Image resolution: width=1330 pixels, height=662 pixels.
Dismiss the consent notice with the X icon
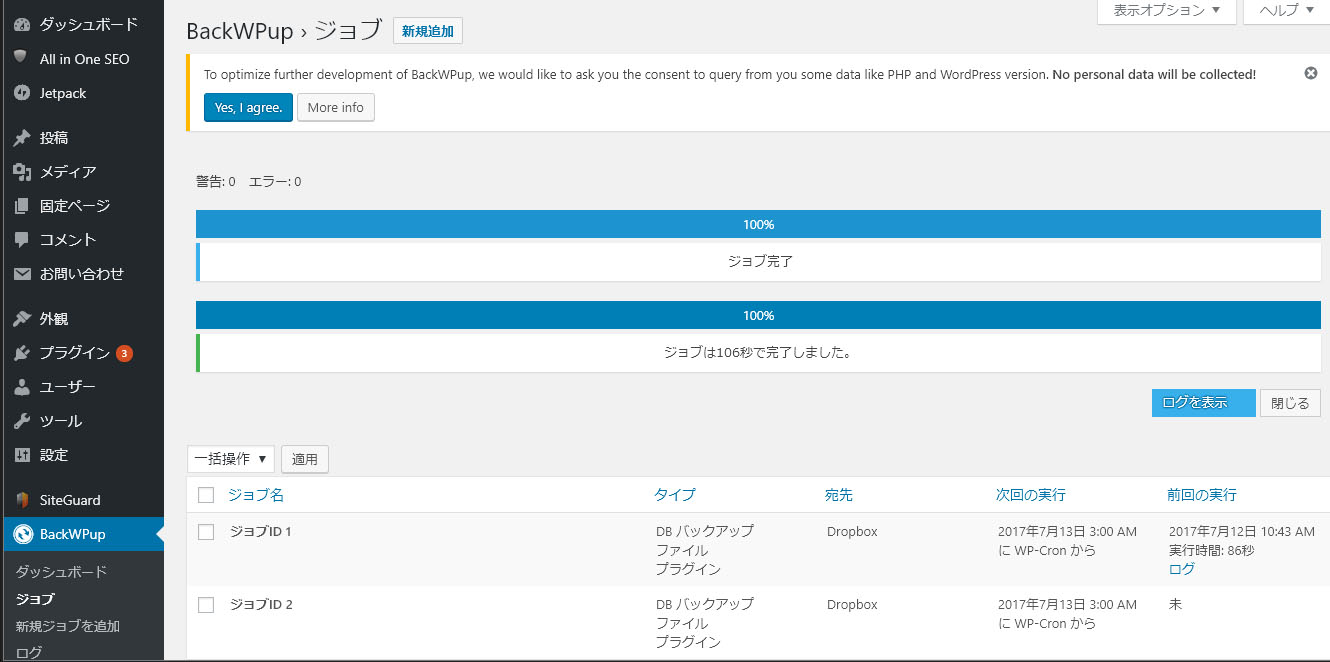pyautogui.click(x=1311, y=73)
